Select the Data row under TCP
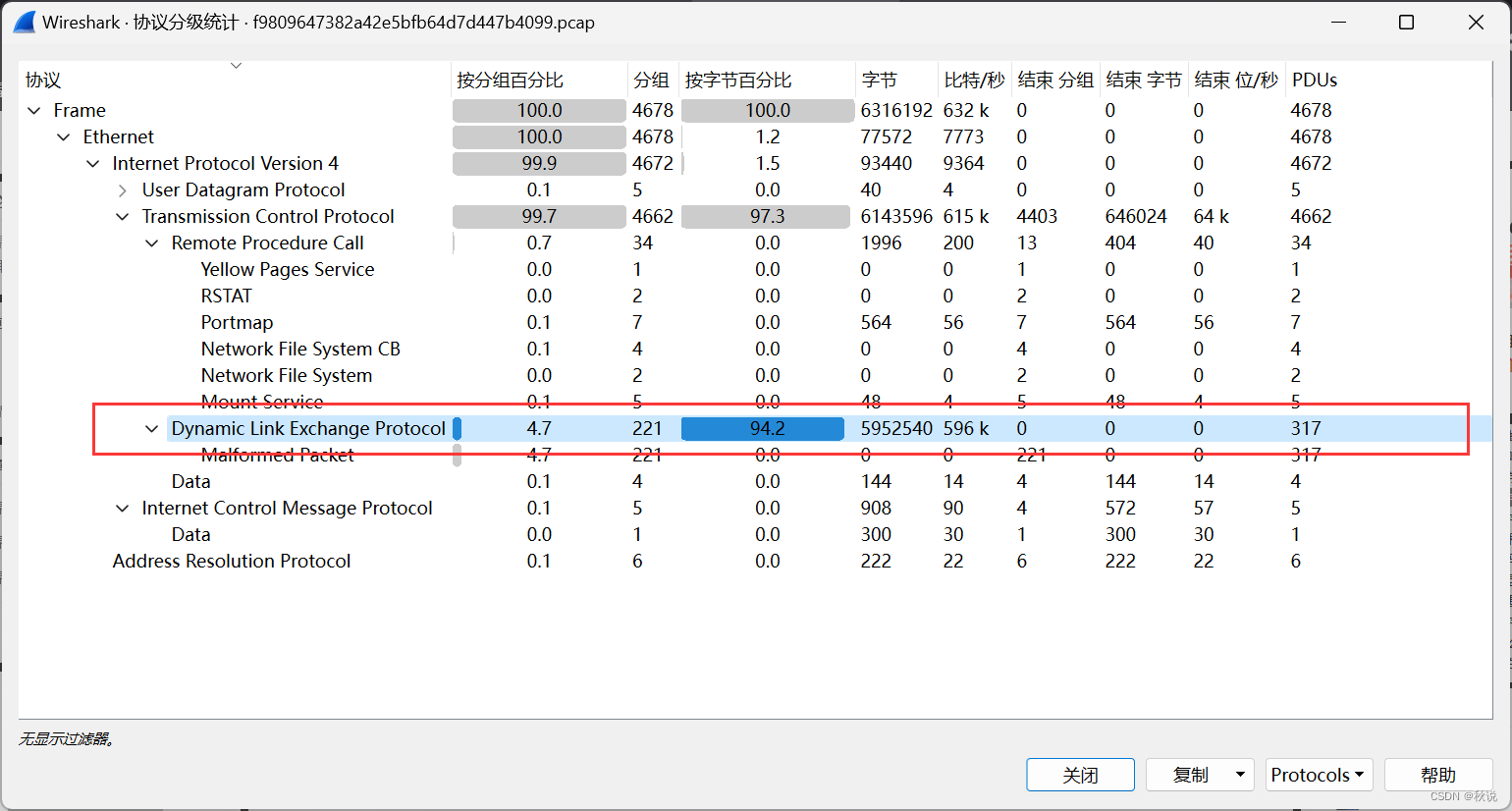 755,482
